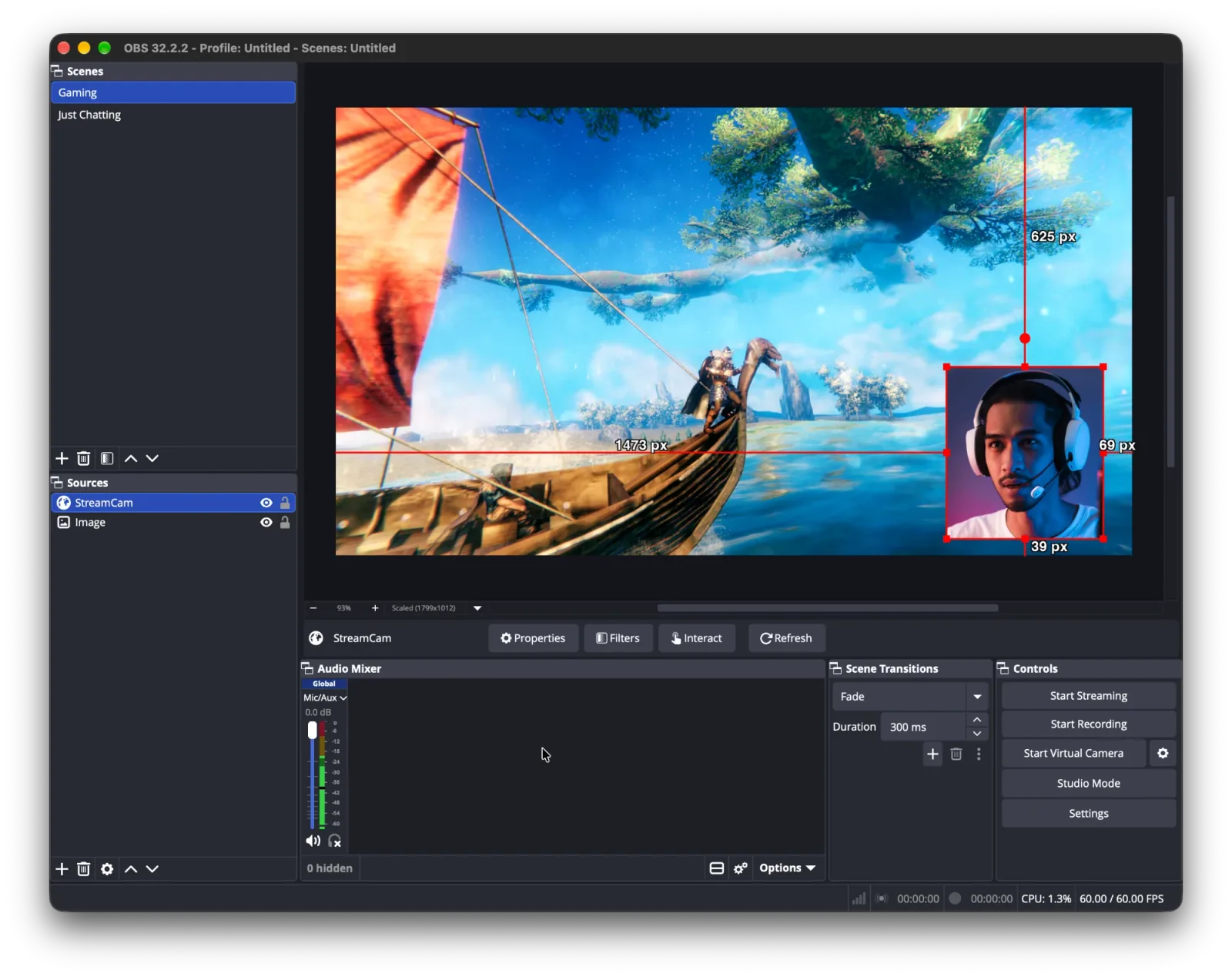Screen dimensions: 1232x977
Task: Delete configurable transition trash icon
Action: (956, 754)
